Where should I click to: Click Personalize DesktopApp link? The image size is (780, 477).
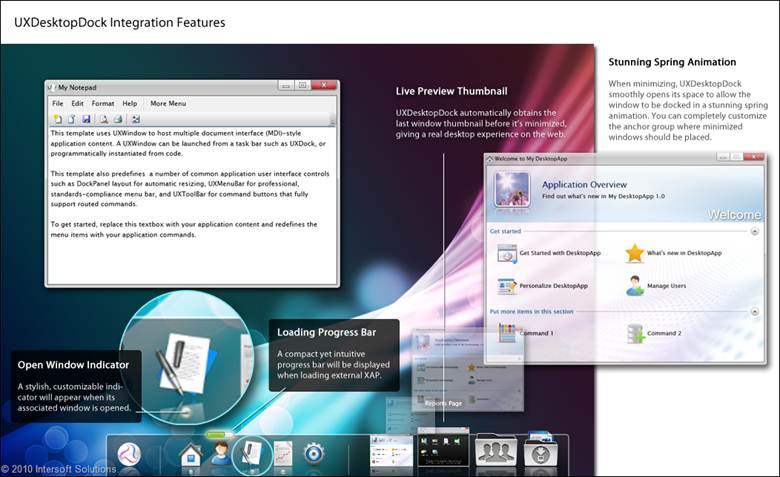point(553,286)
